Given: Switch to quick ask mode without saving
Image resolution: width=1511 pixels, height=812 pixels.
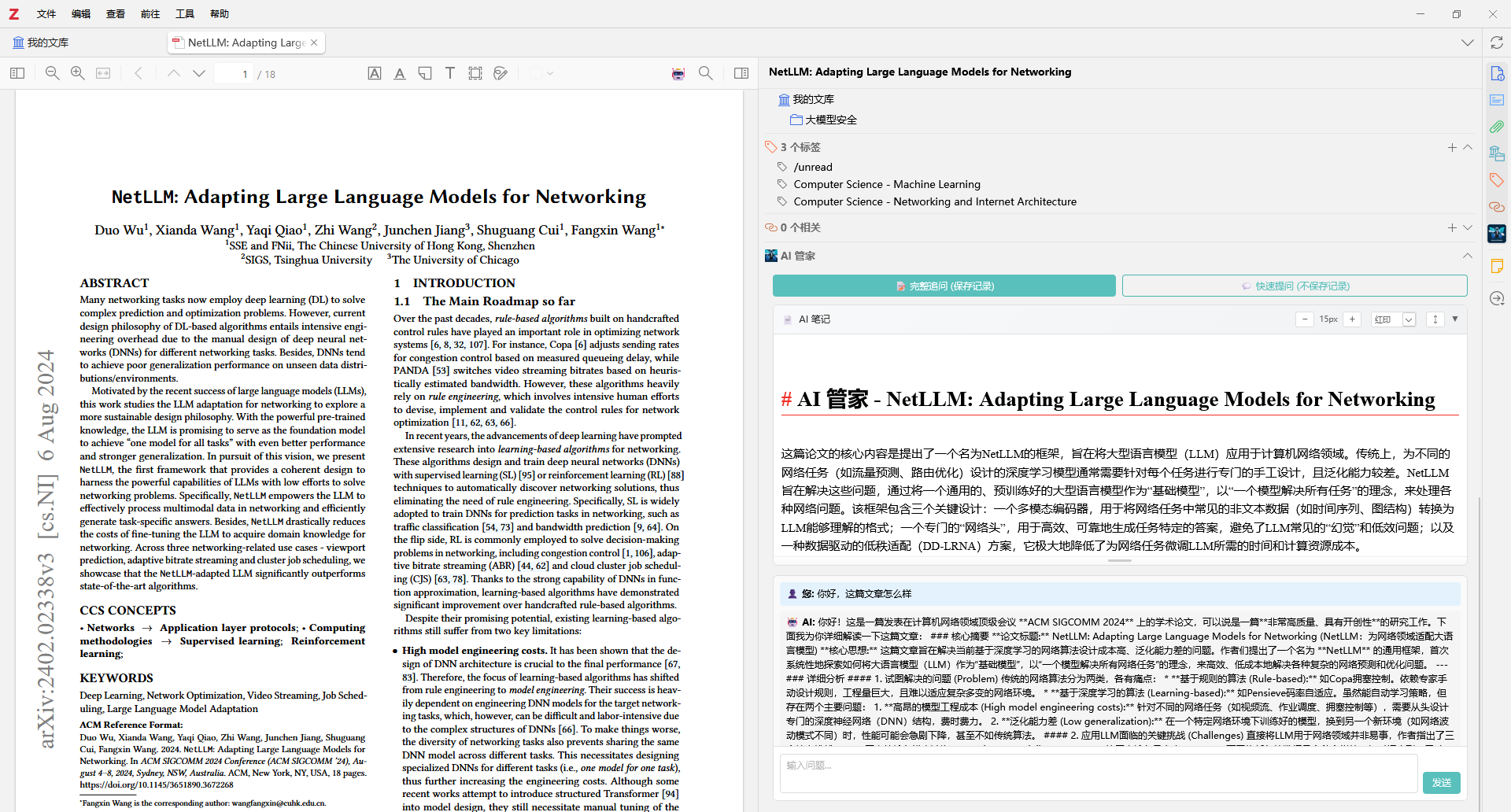Looking at the screenshot, I should pyautogui.click(x=1294, y=286).
